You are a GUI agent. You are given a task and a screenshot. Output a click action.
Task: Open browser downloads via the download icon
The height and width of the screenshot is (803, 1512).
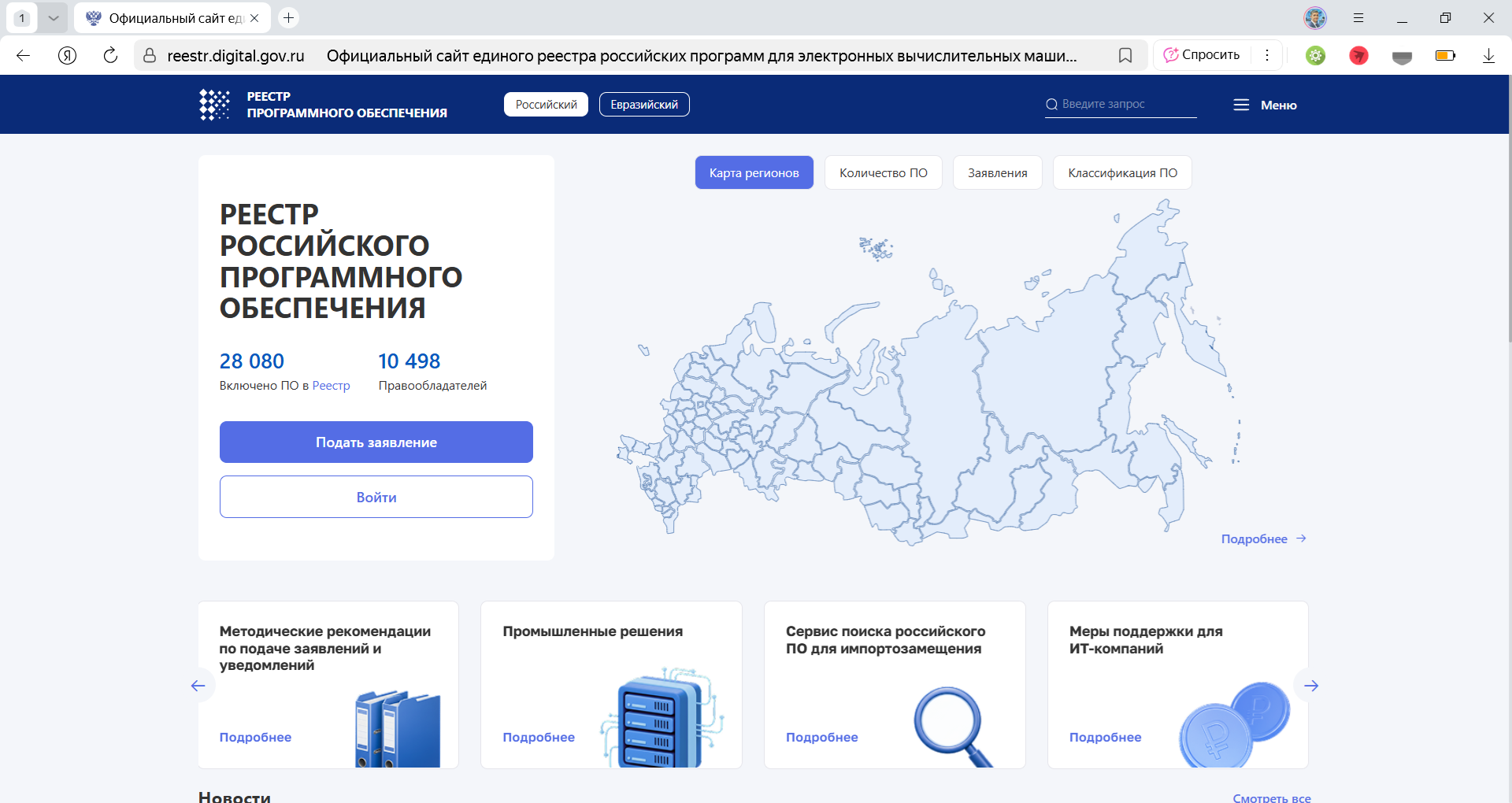point(1488,55)
